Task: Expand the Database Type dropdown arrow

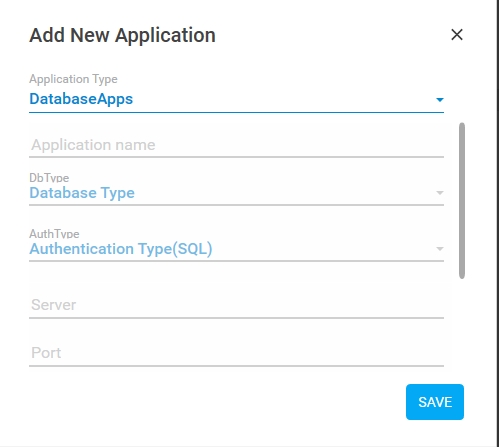Action: click(x=440, y=193)
